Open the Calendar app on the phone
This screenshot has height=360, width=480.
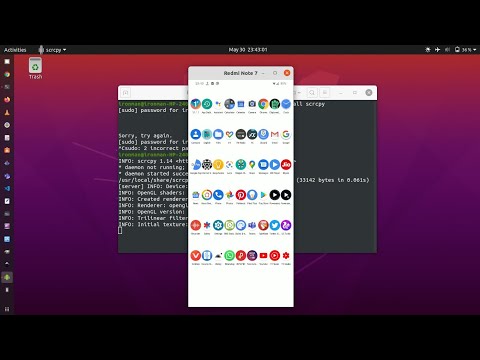(x=241, y=104)
